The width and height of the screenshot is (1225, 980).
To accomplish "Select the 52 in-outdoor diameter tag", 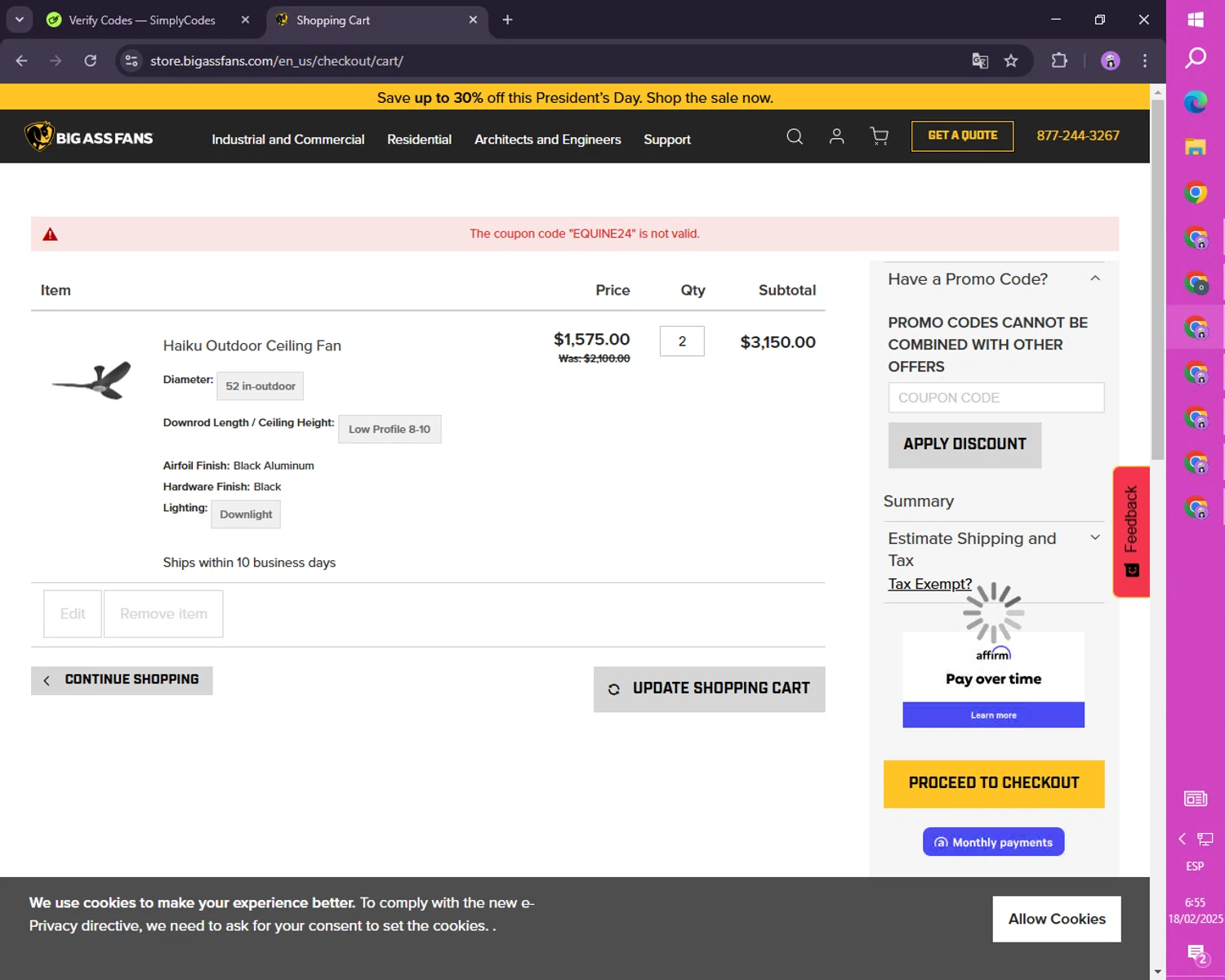I will [x=260, y=386].
